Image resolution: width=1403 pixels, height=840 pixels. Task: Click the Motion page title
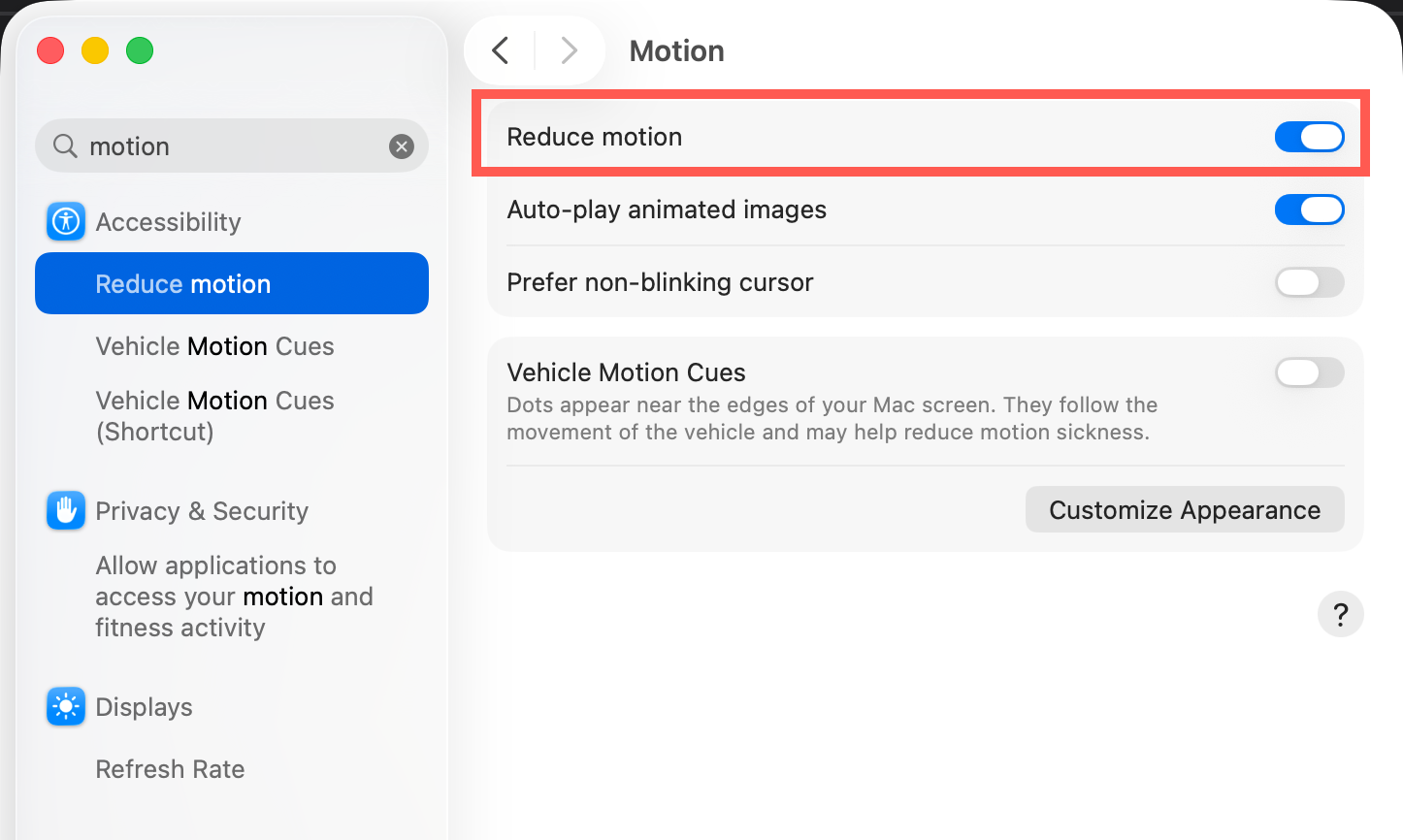[677, 50]
